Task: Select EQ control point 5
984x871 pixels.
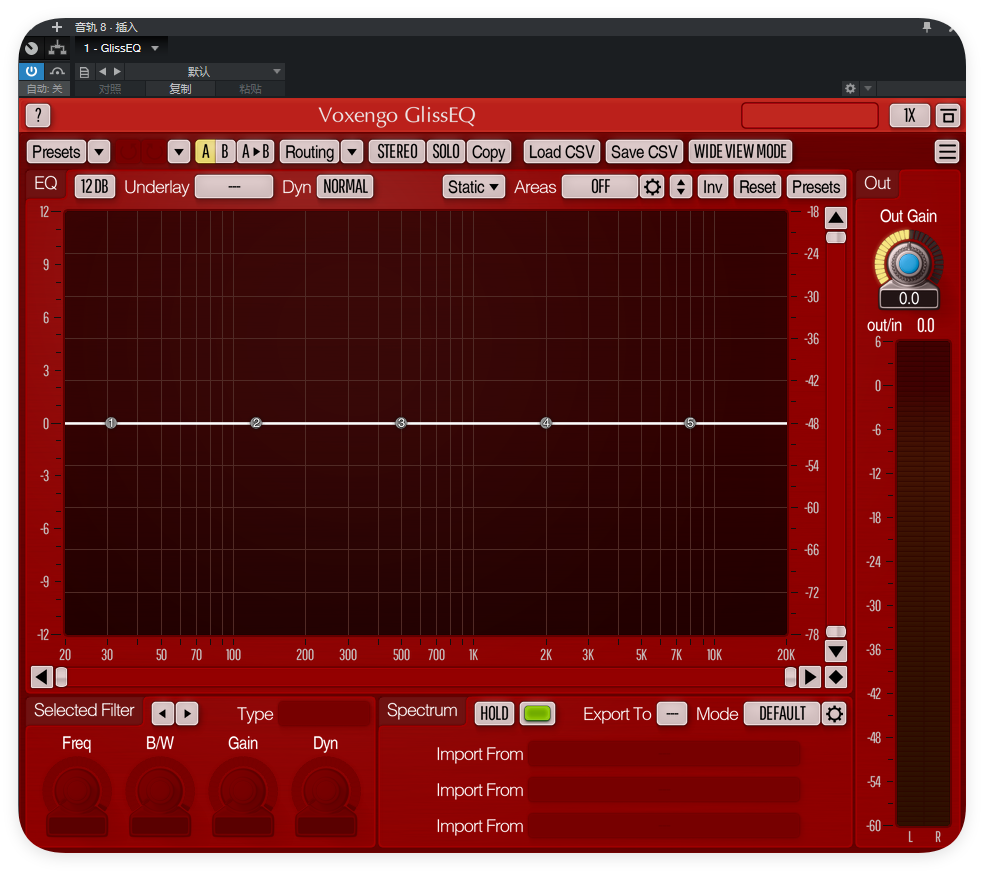Action: click(690, 423)
